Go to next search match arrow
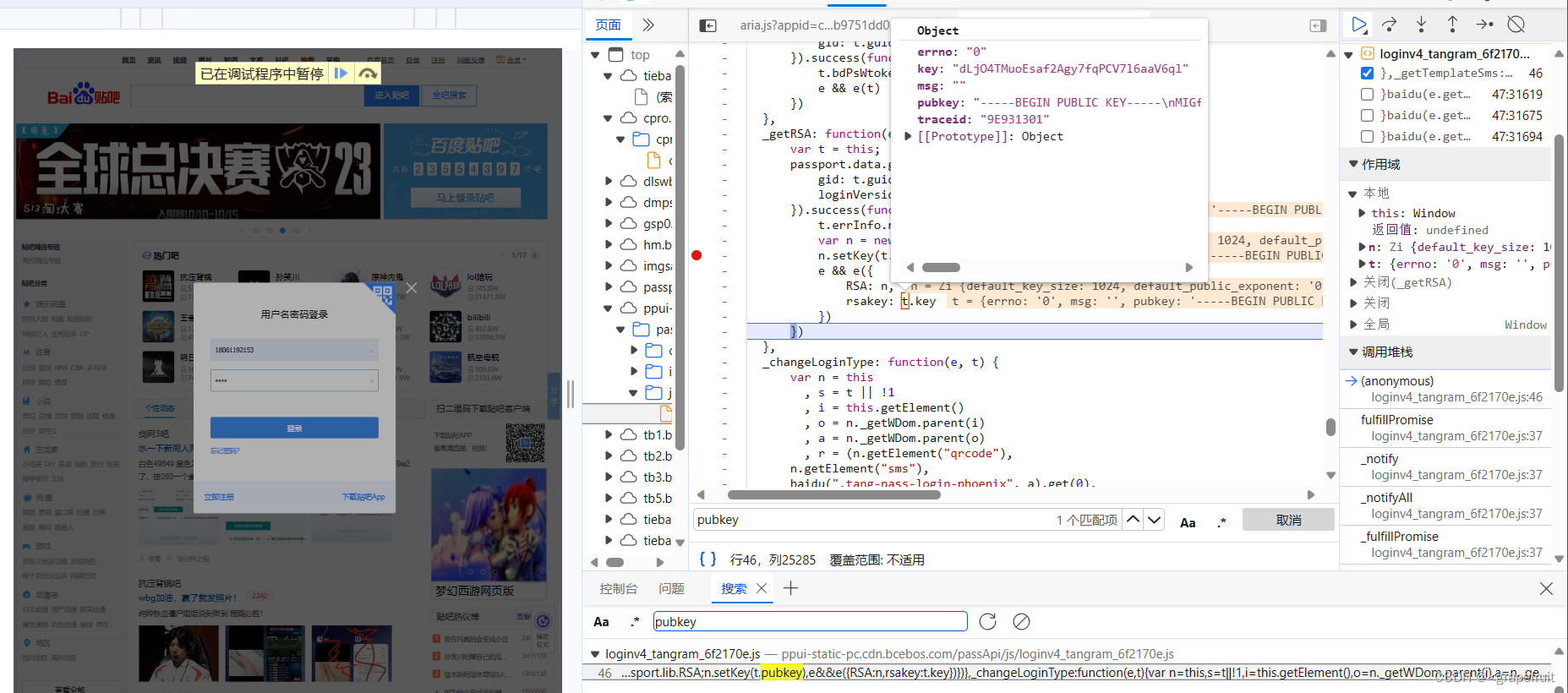 pyautogui.click(x=1154, y=519)
